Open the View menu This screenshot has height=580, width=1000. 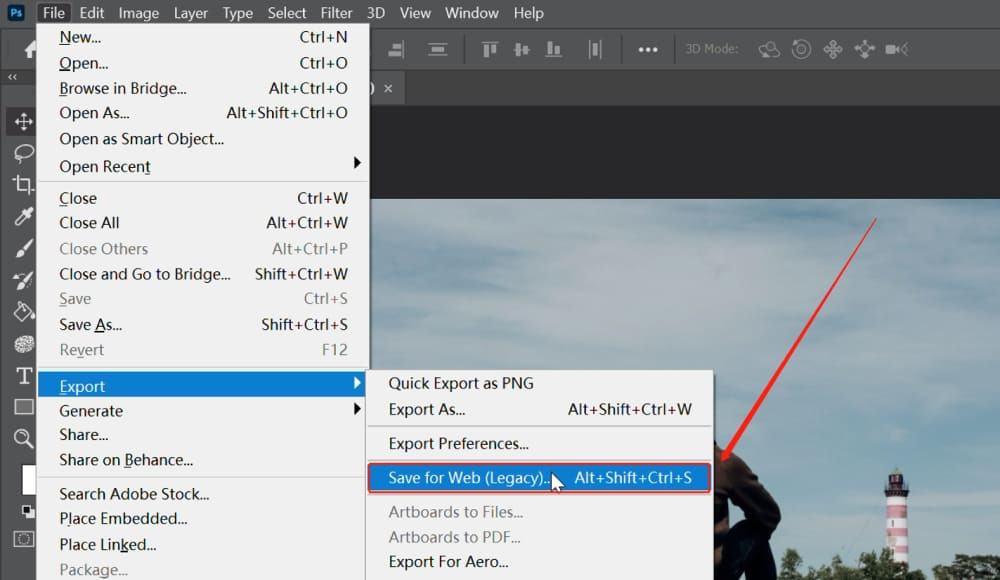[x=415, y=13]
